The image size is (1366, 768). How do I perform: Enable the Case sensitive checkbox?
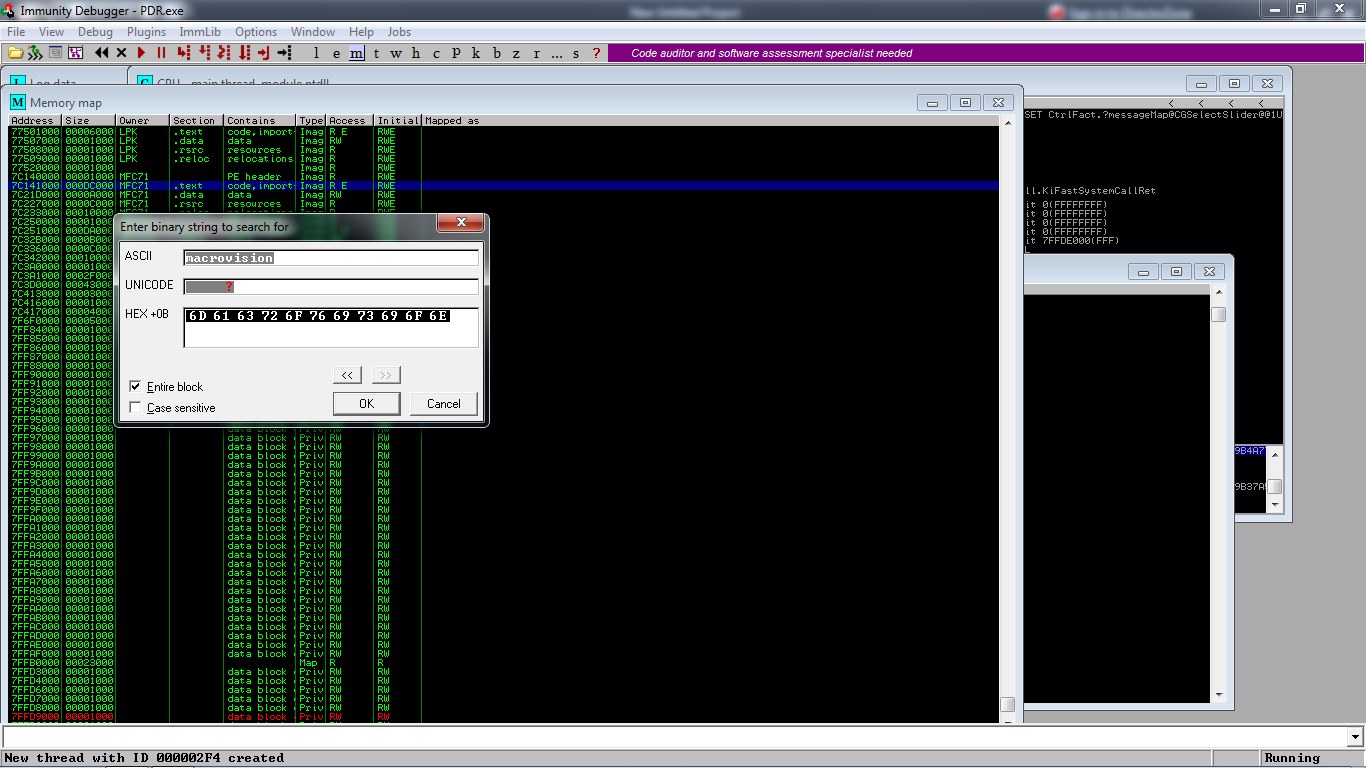135,407
